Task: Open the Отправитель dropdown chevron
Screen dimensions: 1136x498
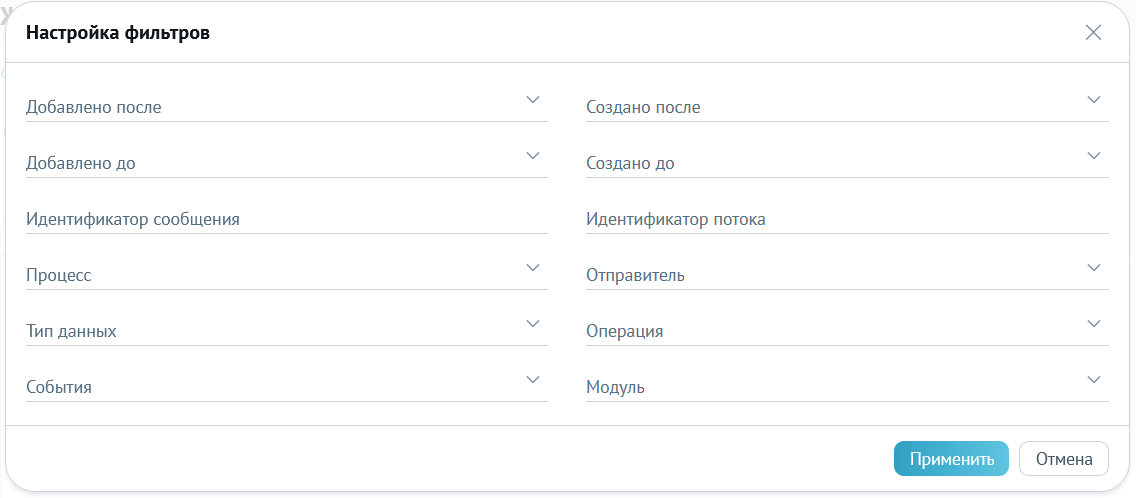Action: coord(1094,268)
